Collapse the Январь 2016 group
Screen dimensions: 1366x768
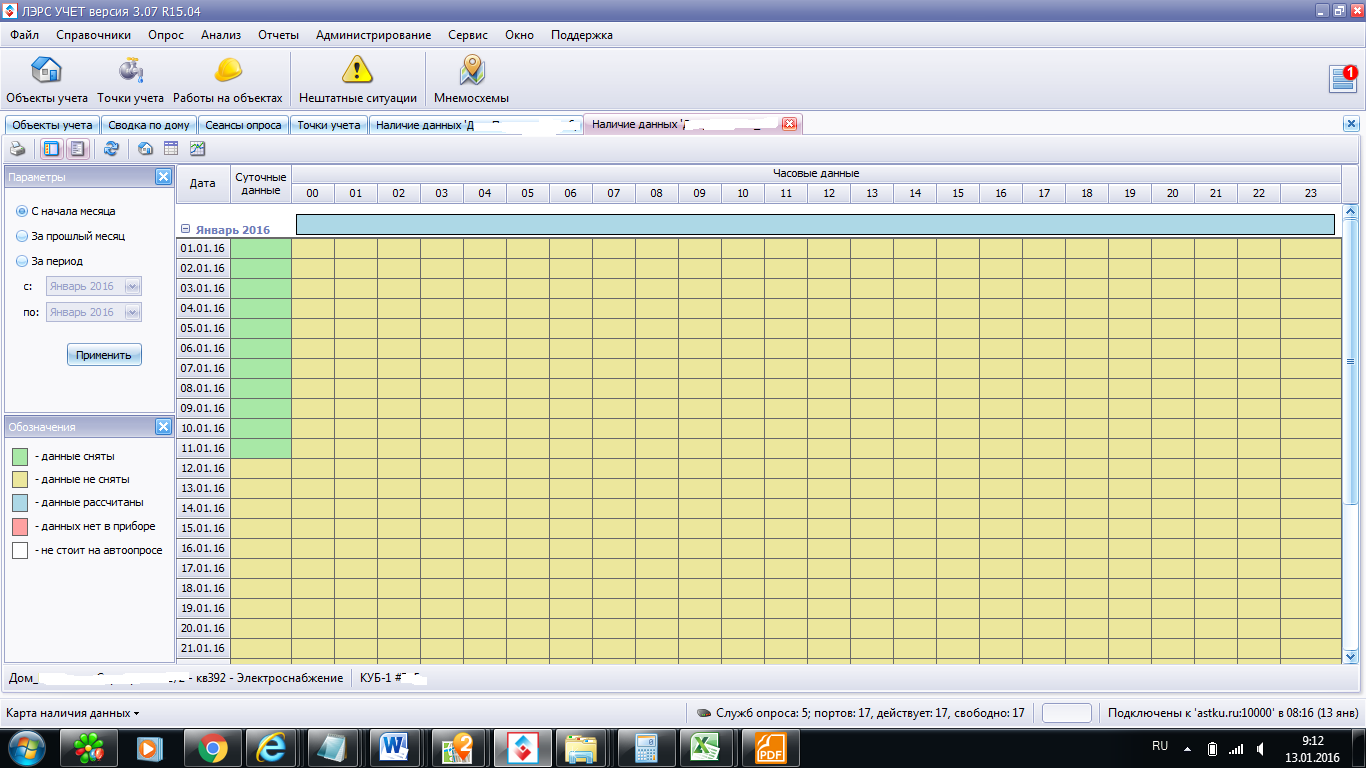click(186, 229)
